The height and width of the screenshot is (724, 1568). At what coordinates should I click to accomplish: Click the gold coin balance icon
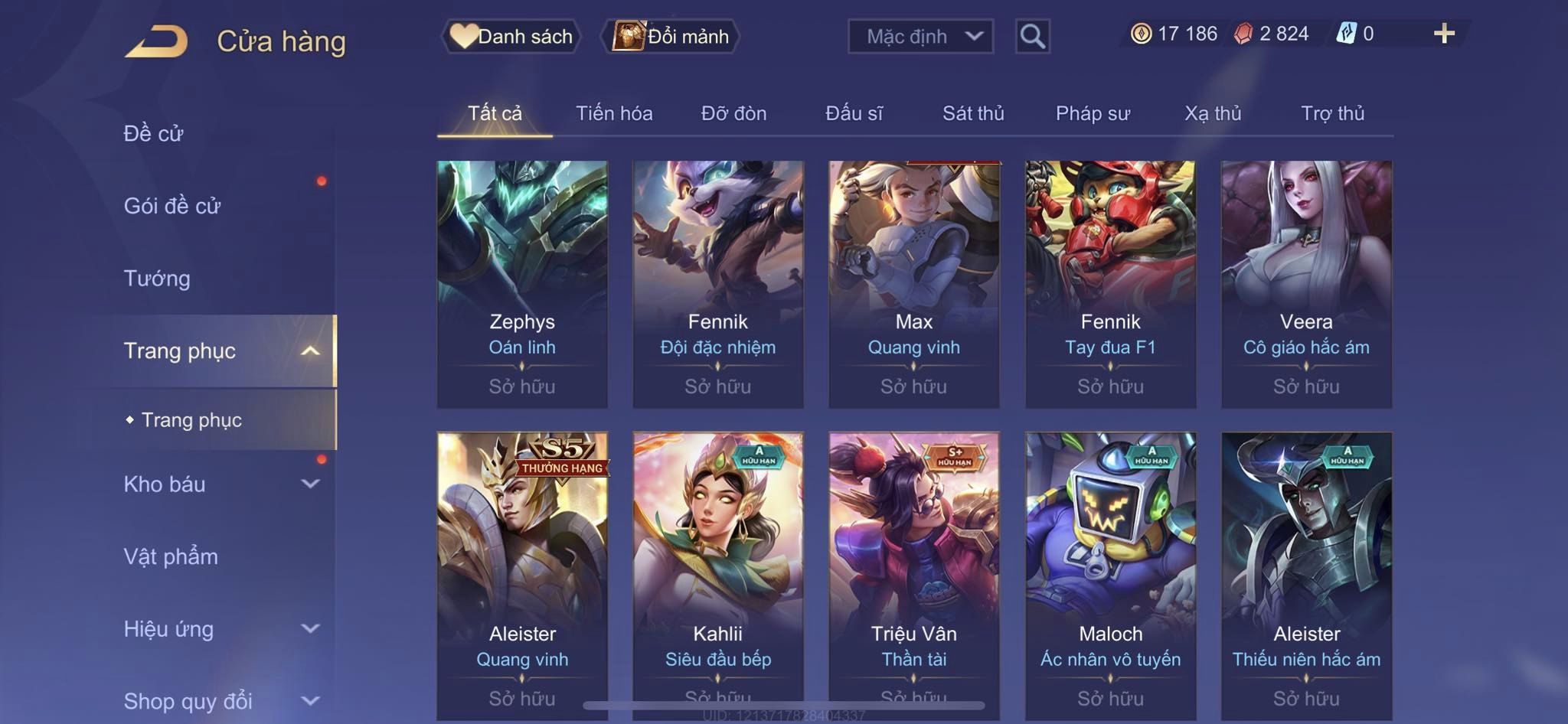tap(1141, 34)
